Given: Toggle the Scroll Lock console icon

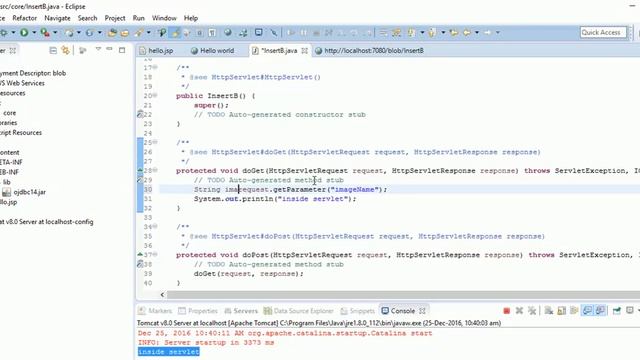Looking at the screenshot, I should point(562,311).
